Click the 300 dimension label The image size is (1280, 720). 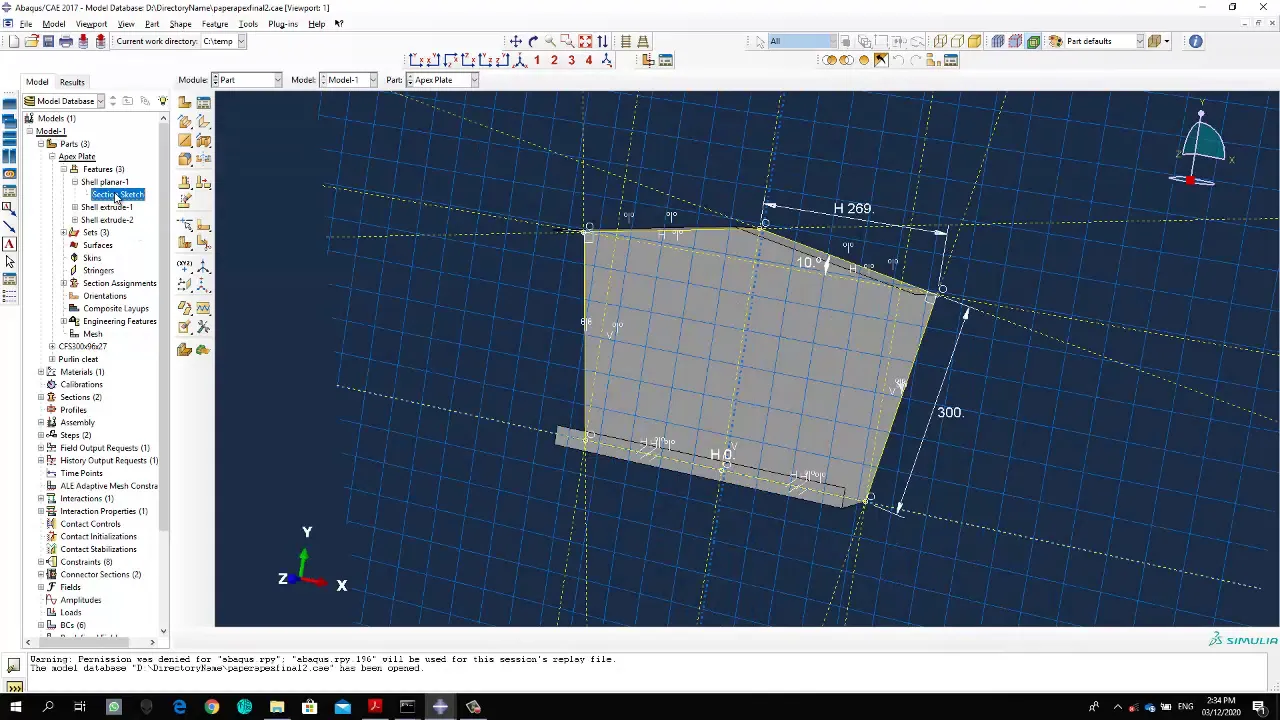[949, 412]
